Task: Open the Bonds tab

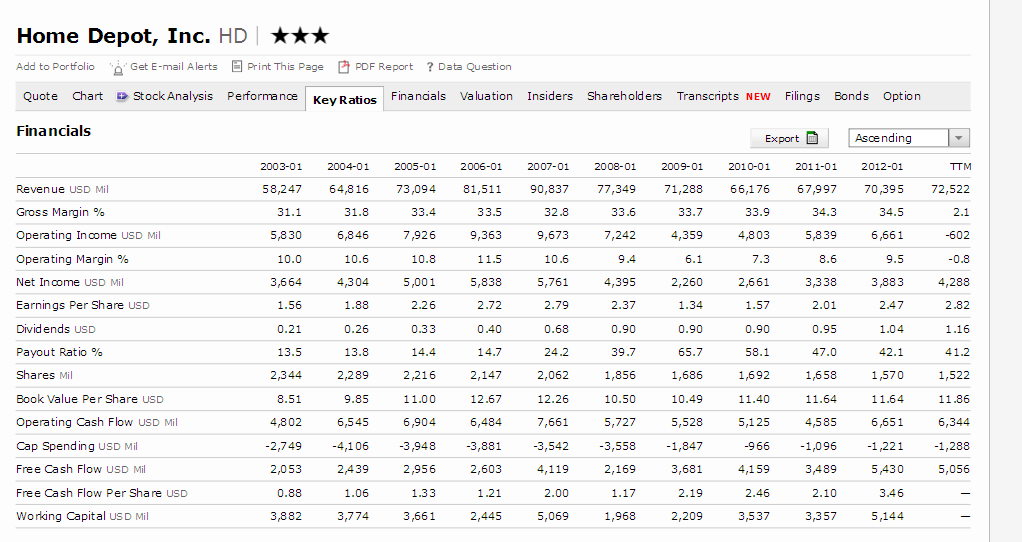Action: (851, 96)
